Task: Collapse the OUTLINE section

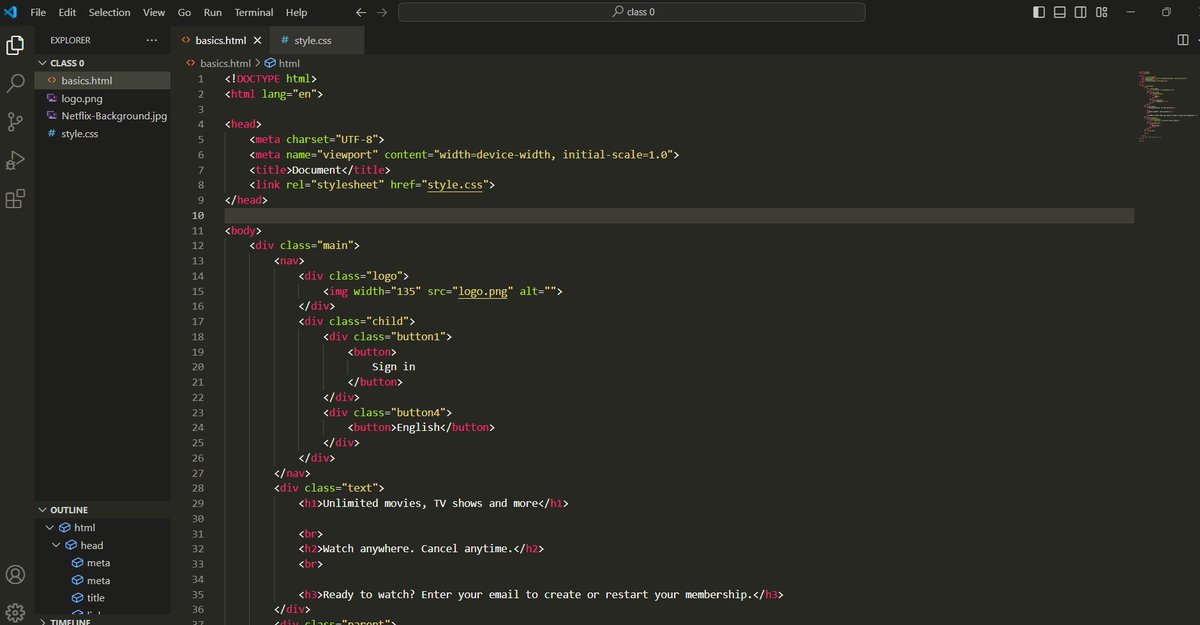Action: (x=100, y=510)
